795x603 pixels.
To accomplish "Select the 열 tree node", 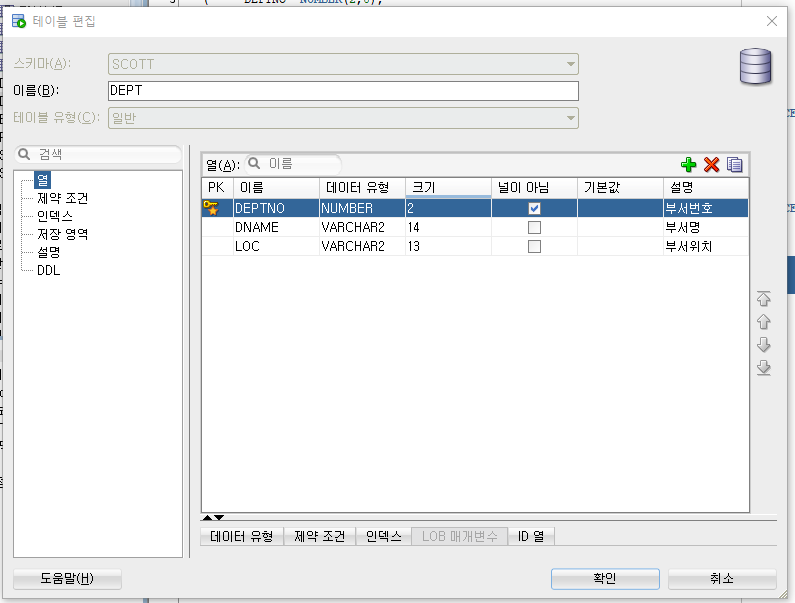I will [43, 180].
